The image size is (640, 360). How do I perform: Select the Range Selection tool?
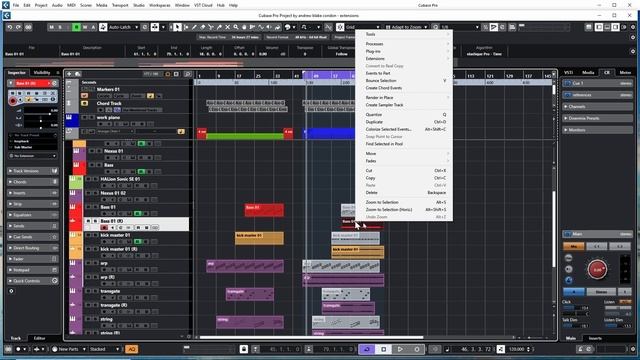[186, 27]
